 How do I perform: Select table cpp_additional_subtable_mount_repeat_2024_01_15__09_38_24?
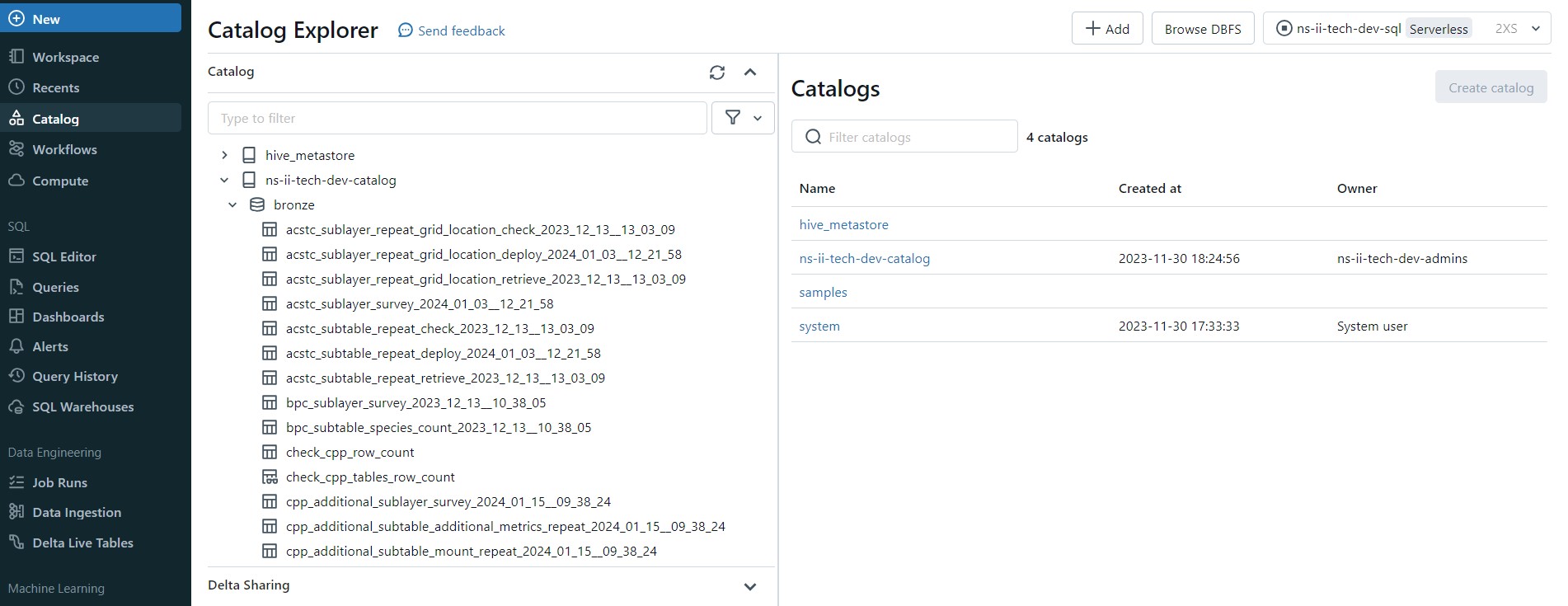(x=472, y=551)
